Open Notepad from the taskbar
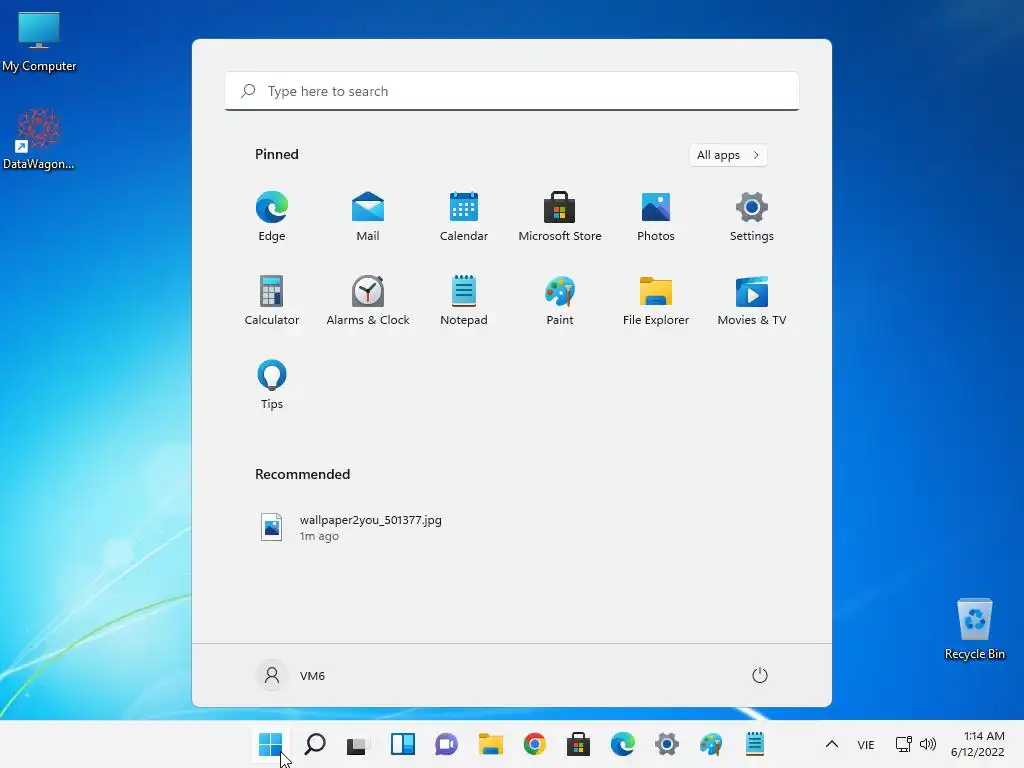Viewport: 1024px width, 768px height. tap(755, 744)
